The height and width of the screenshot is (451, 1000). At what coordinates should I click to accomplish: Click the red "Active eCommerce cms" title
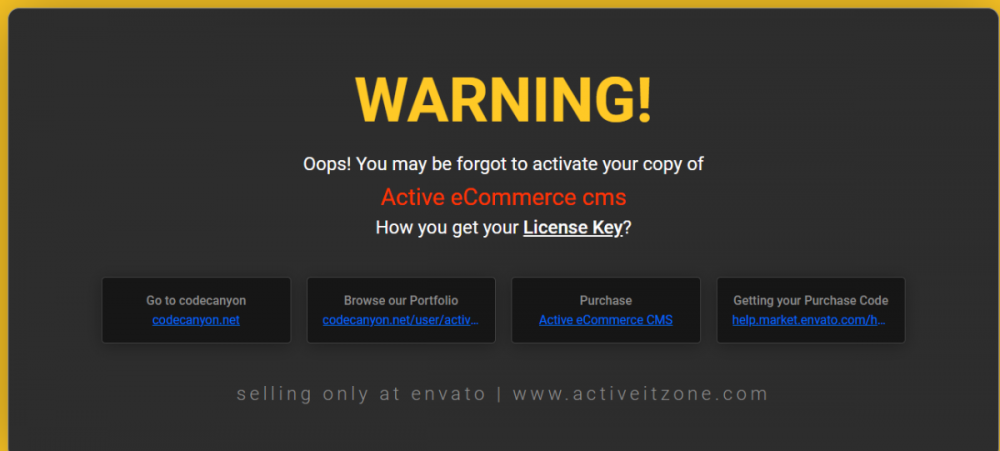(x=503, y=197)
